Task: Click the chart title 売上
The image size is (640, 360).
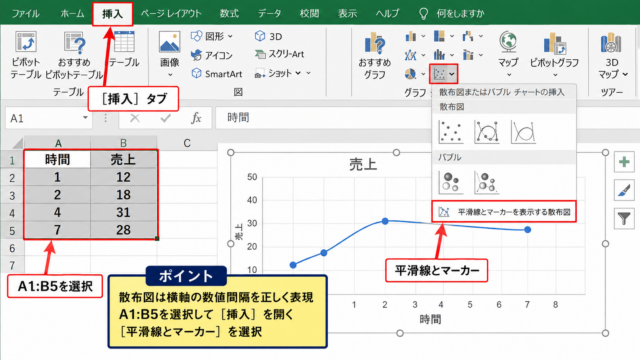Action: (x=363, y=164)
